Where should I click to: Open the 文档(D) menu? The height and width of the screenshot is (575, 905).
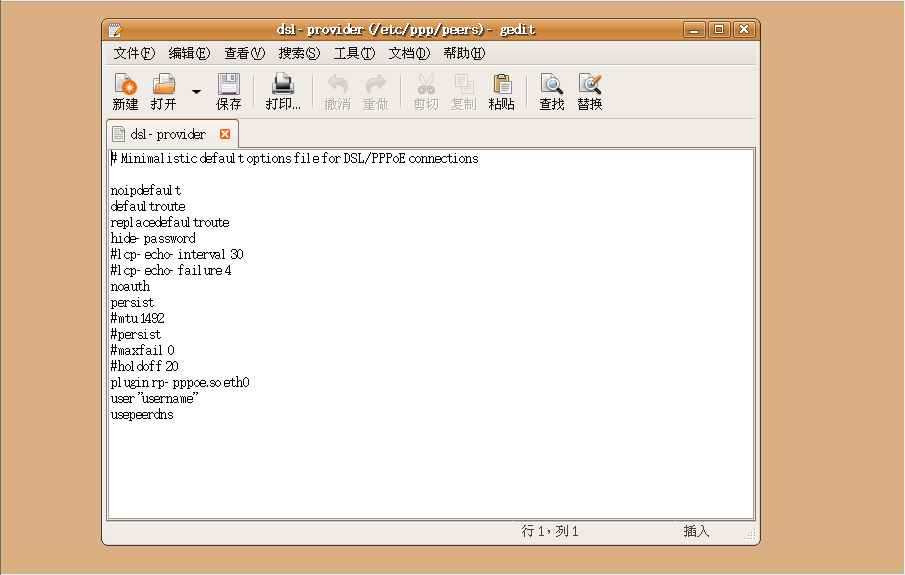[x=409, y=53]
